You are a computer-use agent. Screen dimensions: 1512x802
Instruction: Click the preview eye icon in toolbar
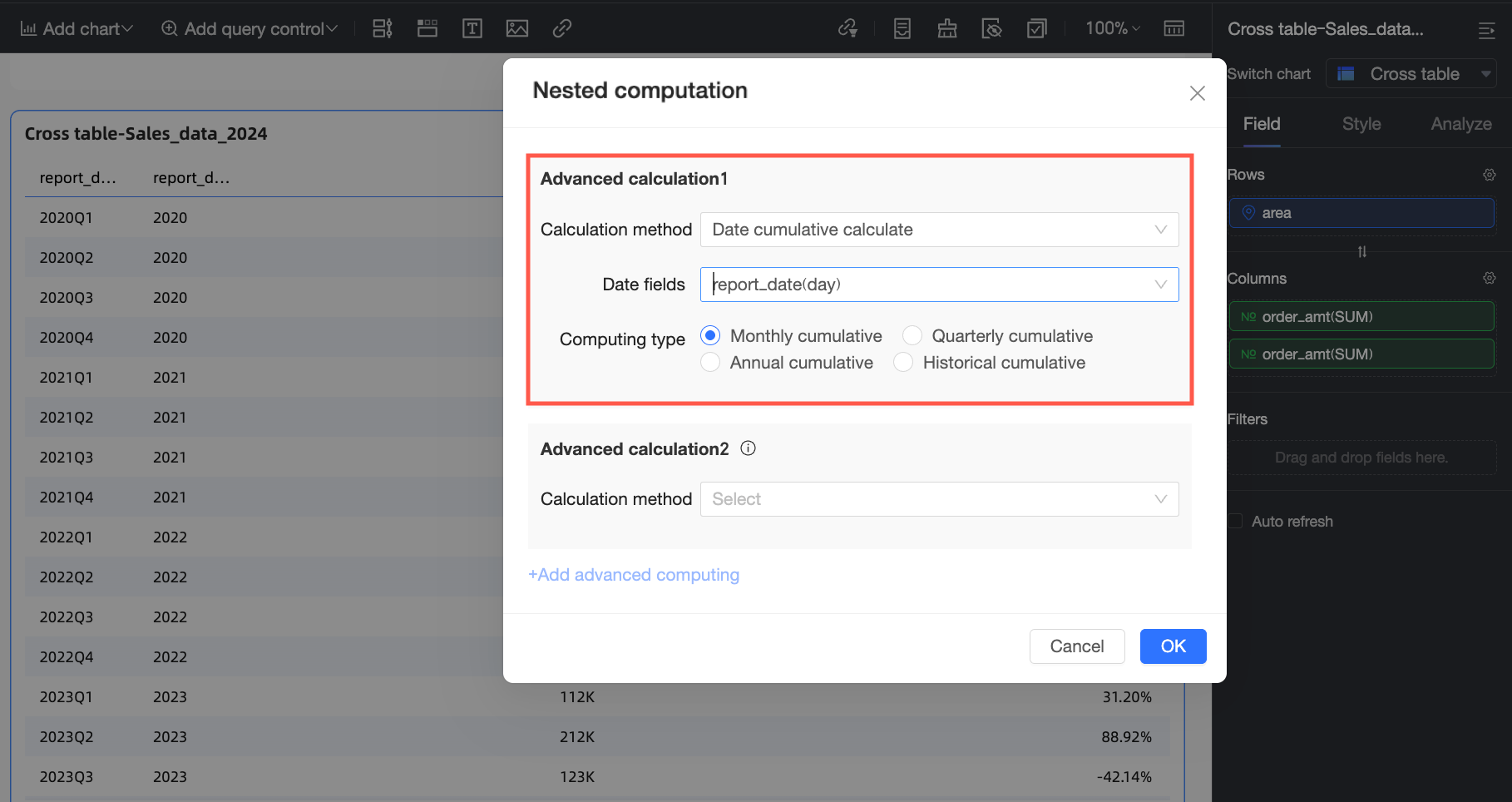pyautogui.click(x=992, y=28)
